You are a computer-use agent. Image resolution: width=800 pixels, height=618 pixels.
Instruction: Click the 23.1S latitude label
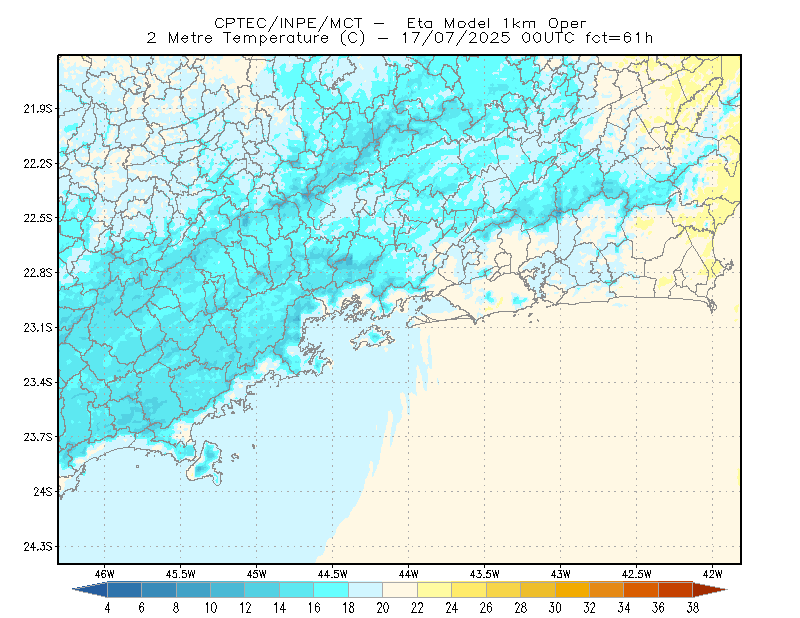(x=37, y=328)
